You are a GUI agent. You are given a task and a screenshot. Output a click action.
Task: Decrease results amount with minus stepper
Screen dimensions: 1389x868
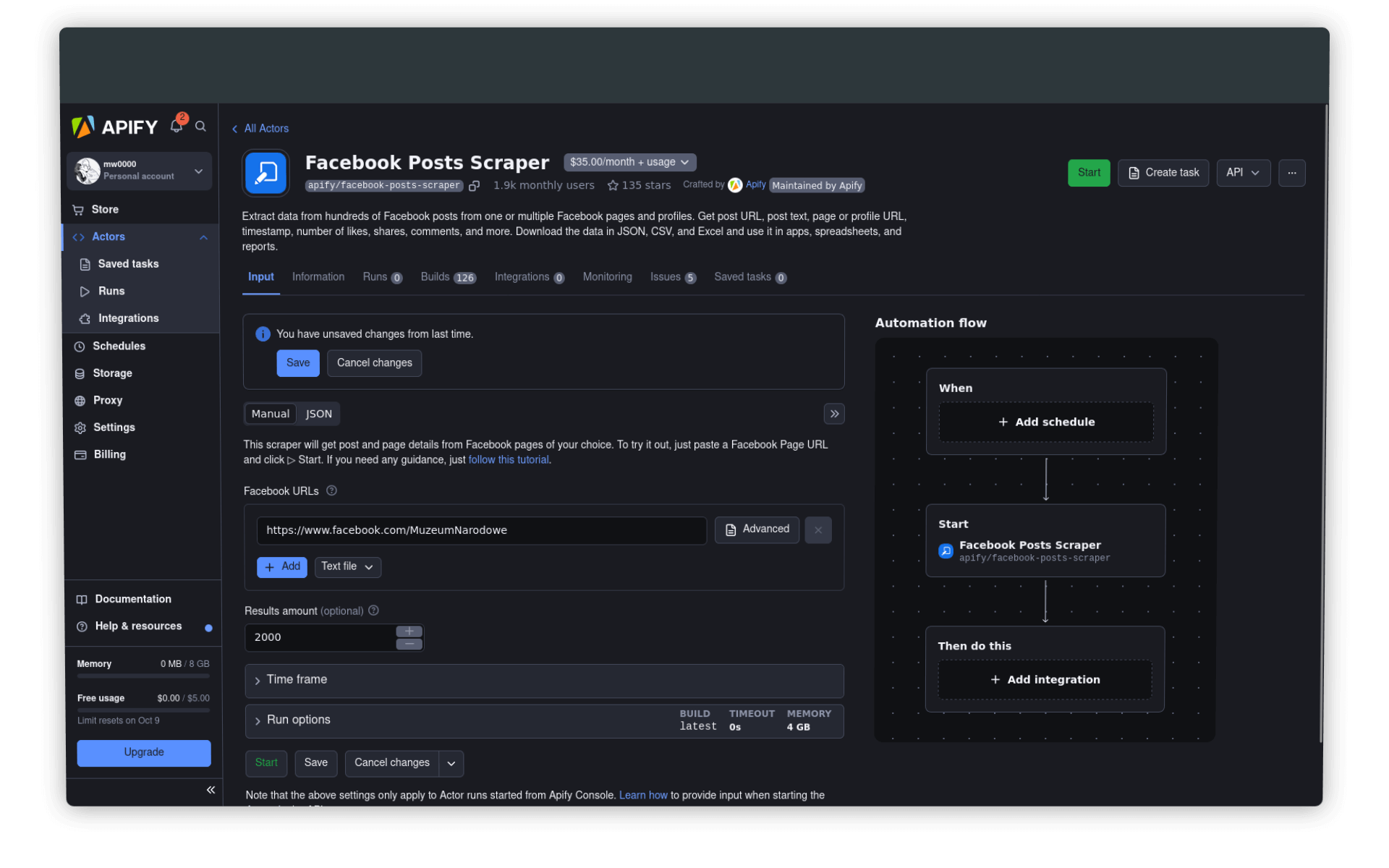point(409,644)
